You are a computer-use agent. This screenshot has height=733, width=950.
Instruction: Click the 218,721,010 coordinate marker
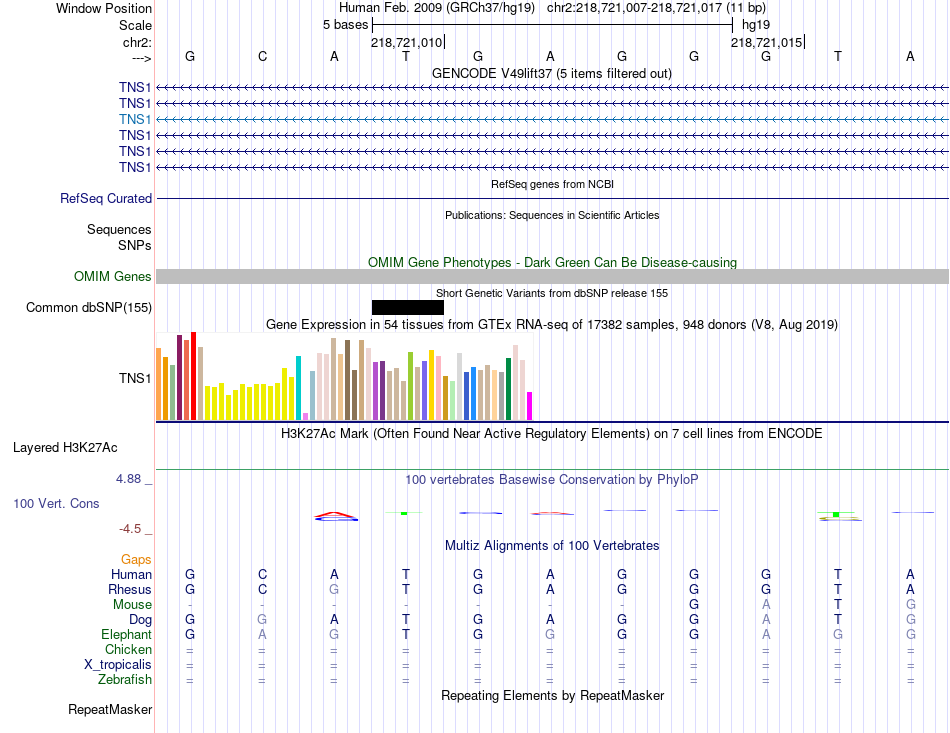pyautogui.click(x=407, y=42)
